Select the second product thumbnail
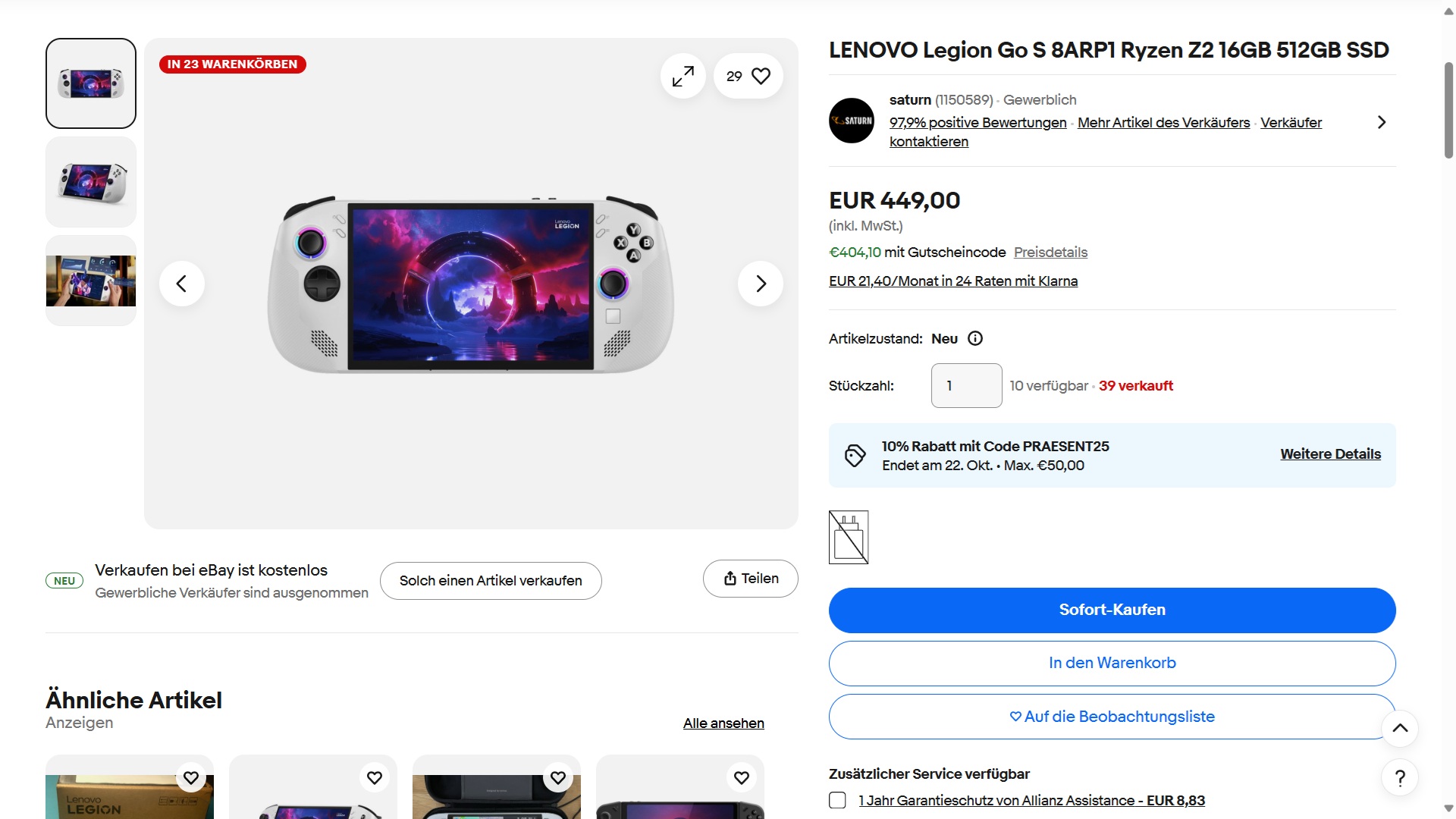The image size is (1456, 819). point(91,182)
